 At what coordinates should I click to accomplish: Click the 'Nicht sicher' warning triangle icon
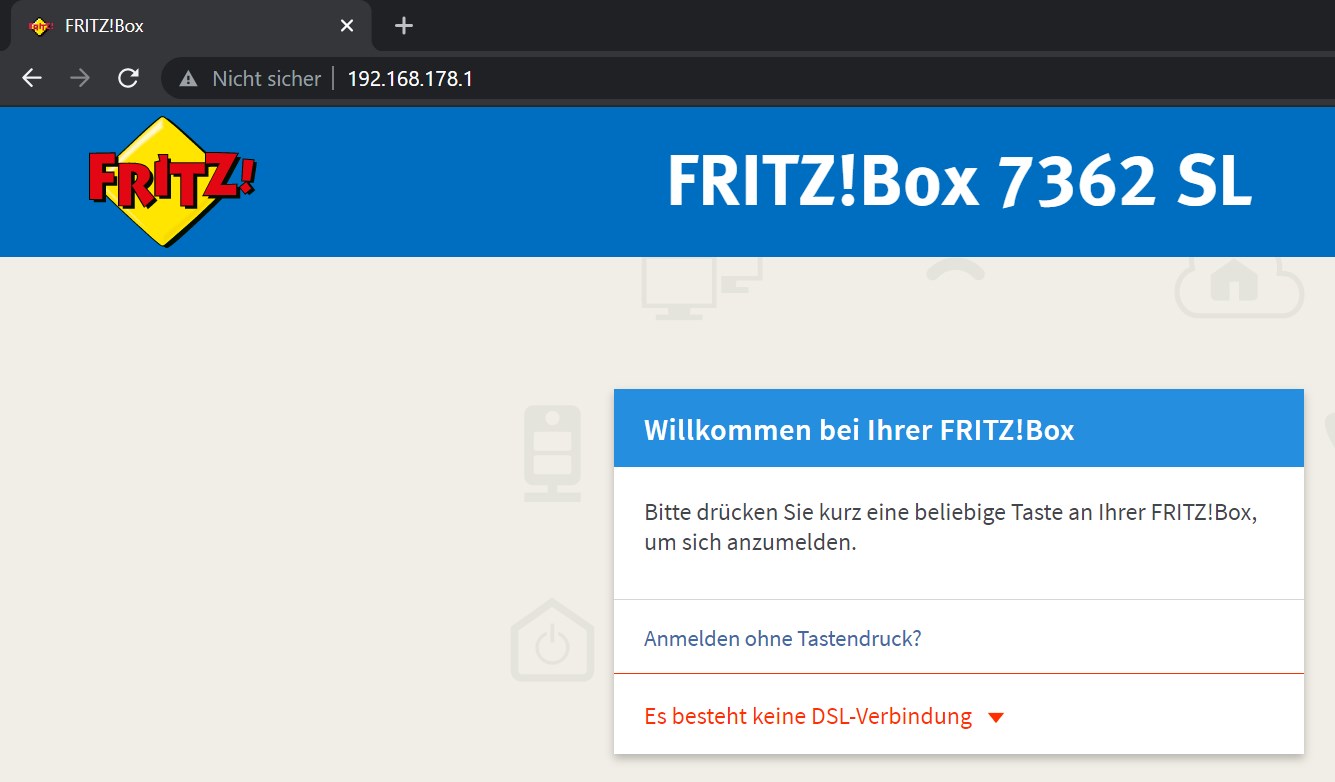click(x=188, y=79)
